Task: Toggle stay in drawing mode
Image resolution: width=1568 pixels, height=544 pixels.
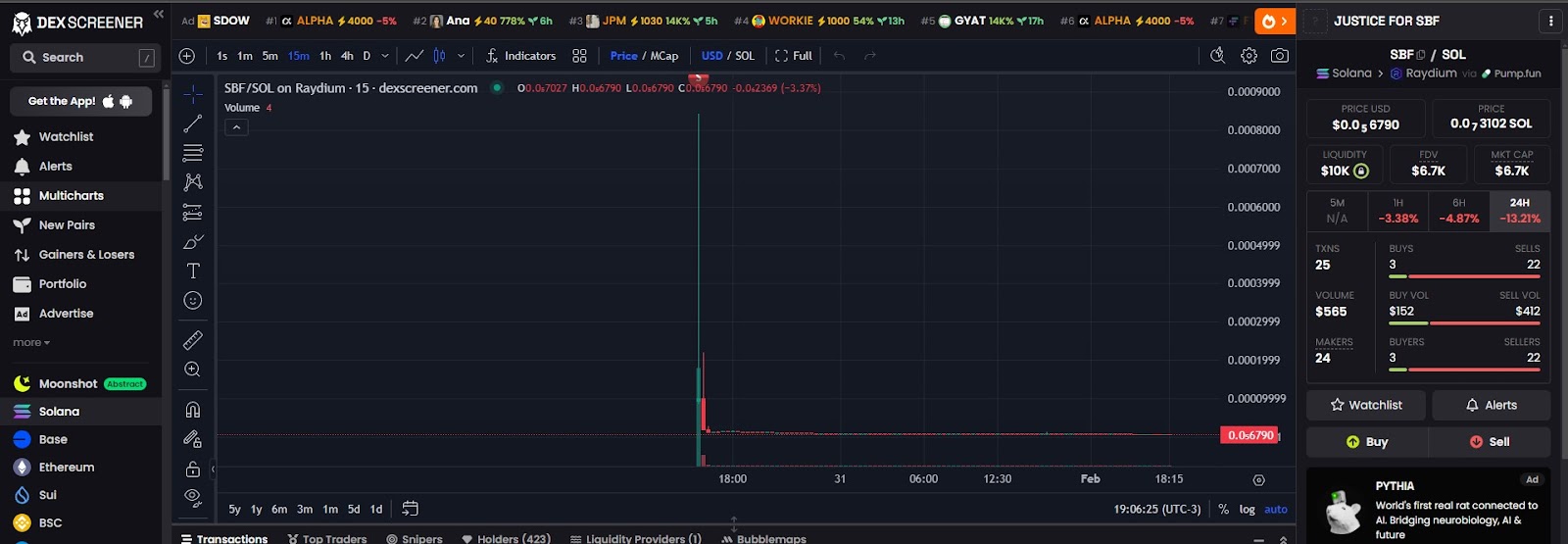Action: pos(193,439)
